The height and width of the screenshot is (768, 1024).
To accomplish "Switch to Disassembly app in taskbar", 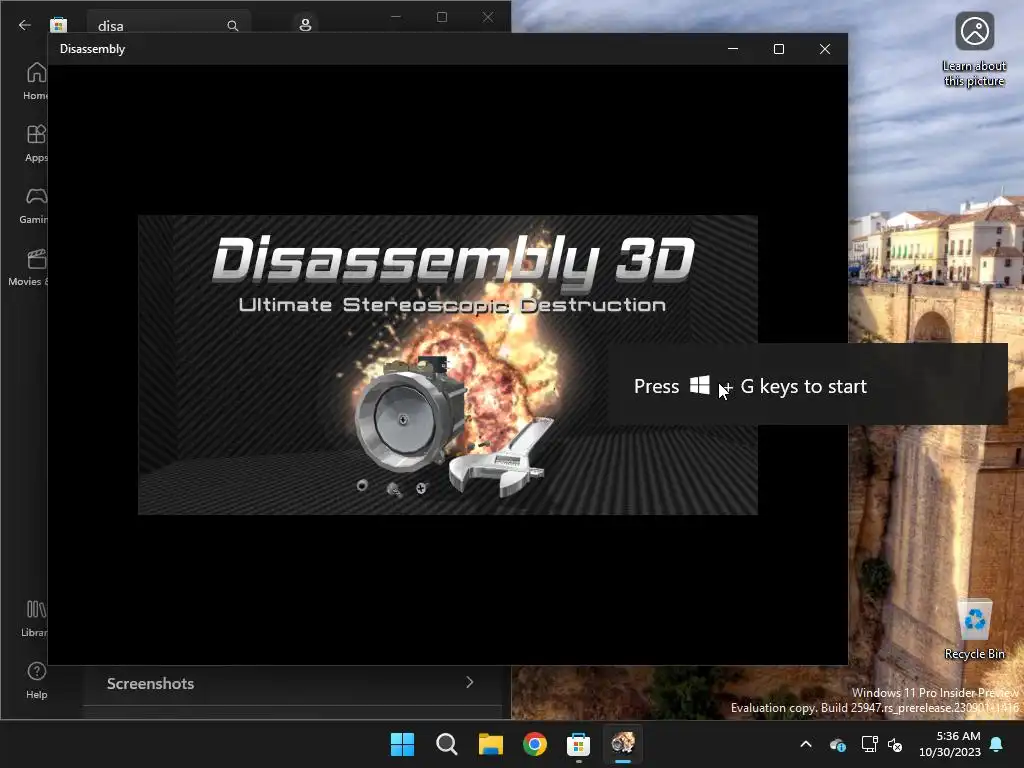I will pos(623,744).
